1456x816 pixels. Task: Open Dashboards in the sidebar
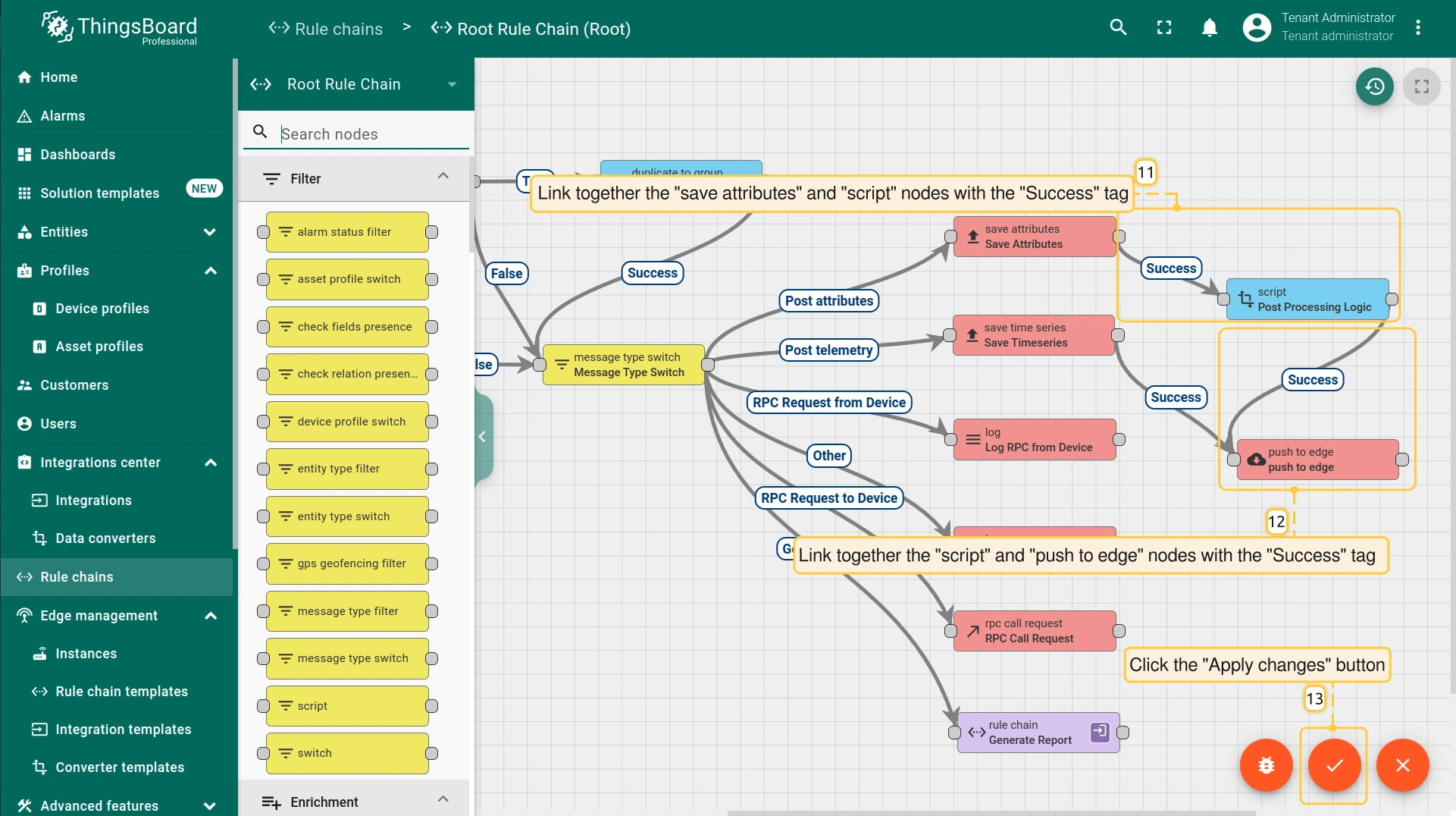coord(78,155)
